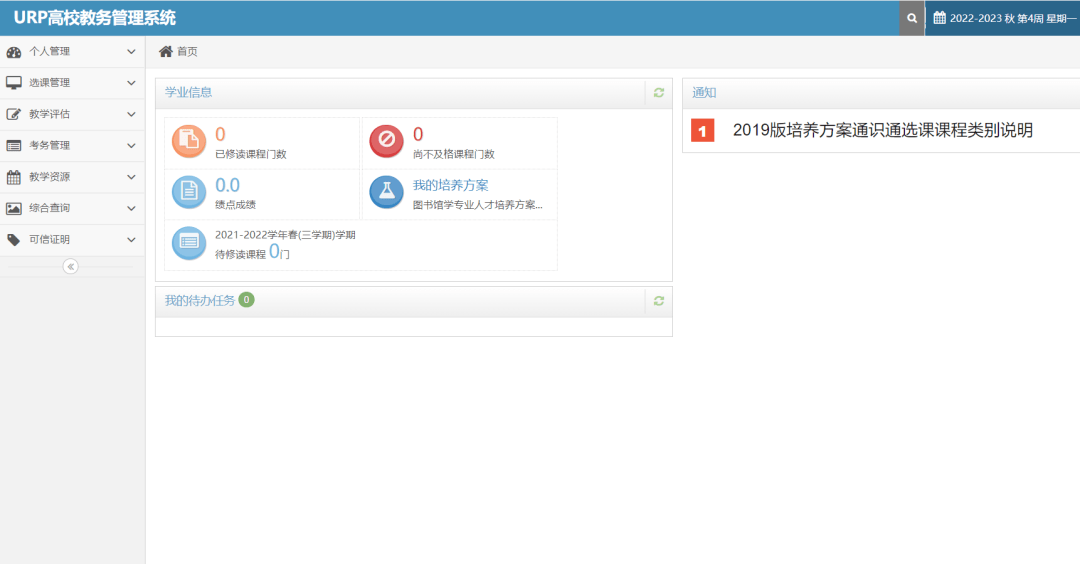1080x564 pixels.
Task: Click the 绩点成绩 value 0.0
Action: pos(227,185)
